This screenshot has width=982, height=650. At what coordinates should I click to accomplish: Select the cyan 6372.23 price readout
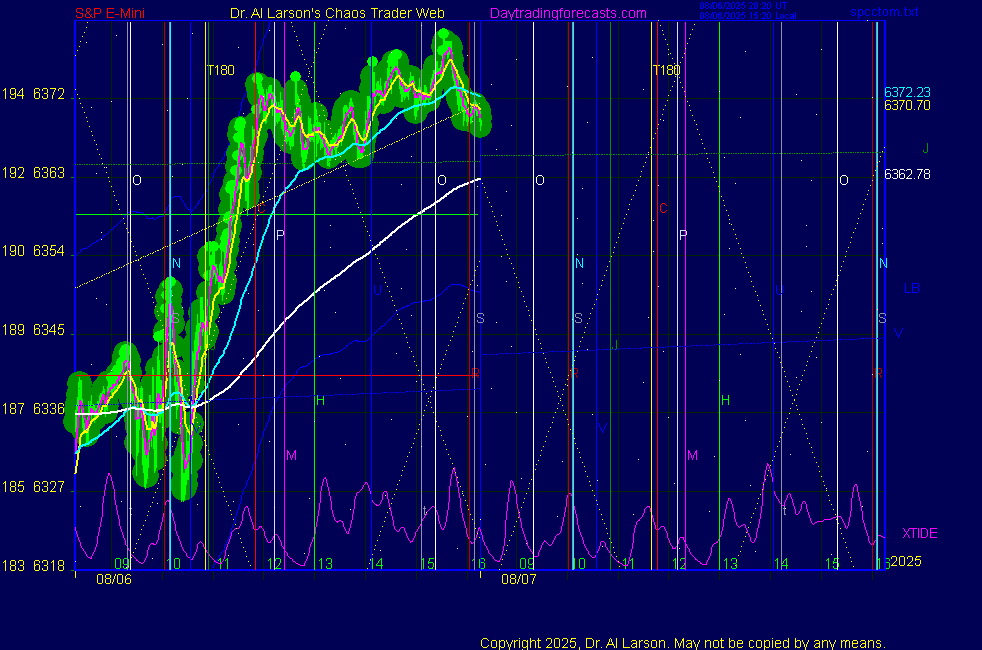coord(907,92)
